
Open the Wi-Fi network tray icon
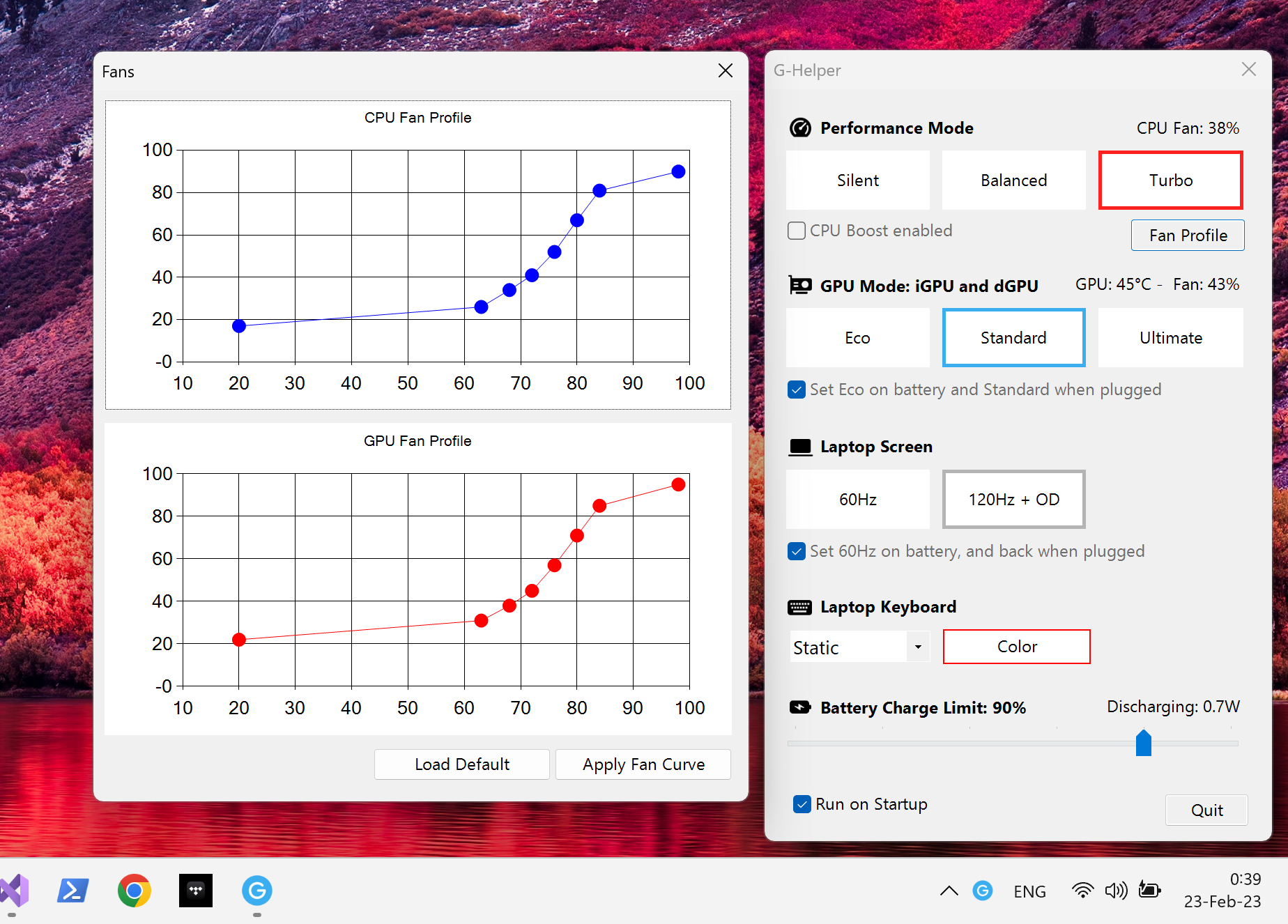tap(1082, 891)
